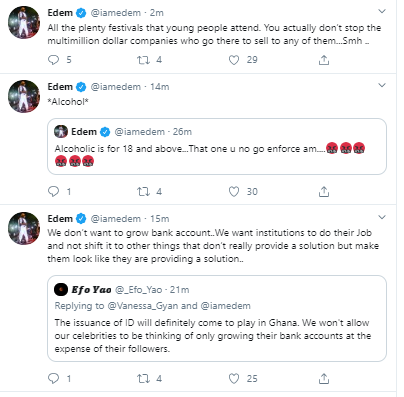Open the @_Efo_Yao profile handle
This screenshot has width=404, height=397.
[x=139, y=290]
